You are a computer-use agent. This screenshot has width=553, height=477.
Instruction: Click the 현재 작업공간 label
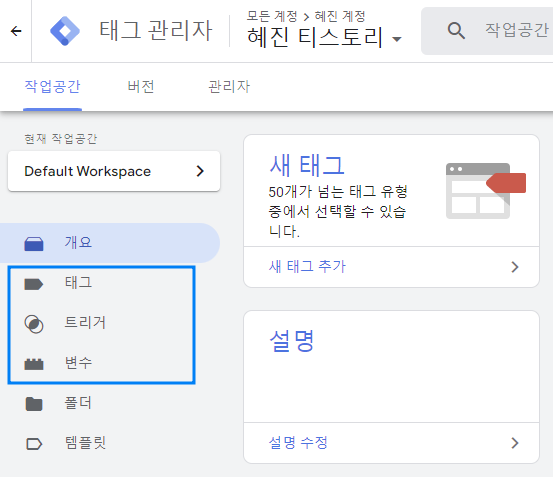(x=61, y=139)
